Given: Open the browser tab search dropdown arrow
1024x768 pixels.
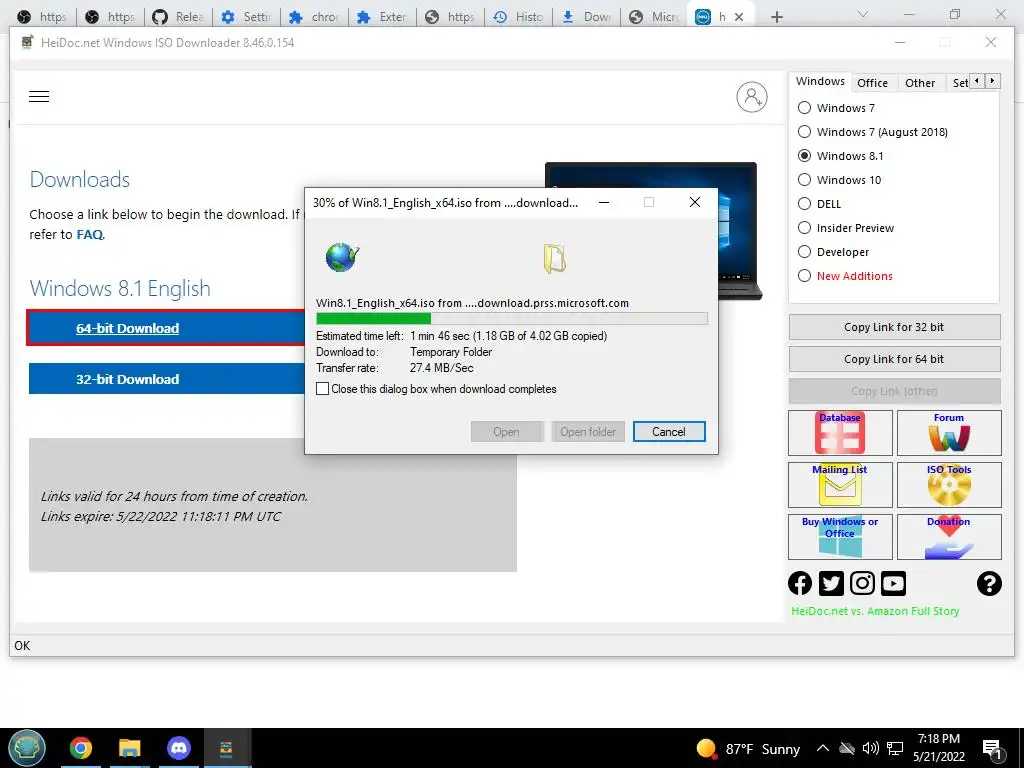Looking at the screenshot, I should [x=863, y=14].
